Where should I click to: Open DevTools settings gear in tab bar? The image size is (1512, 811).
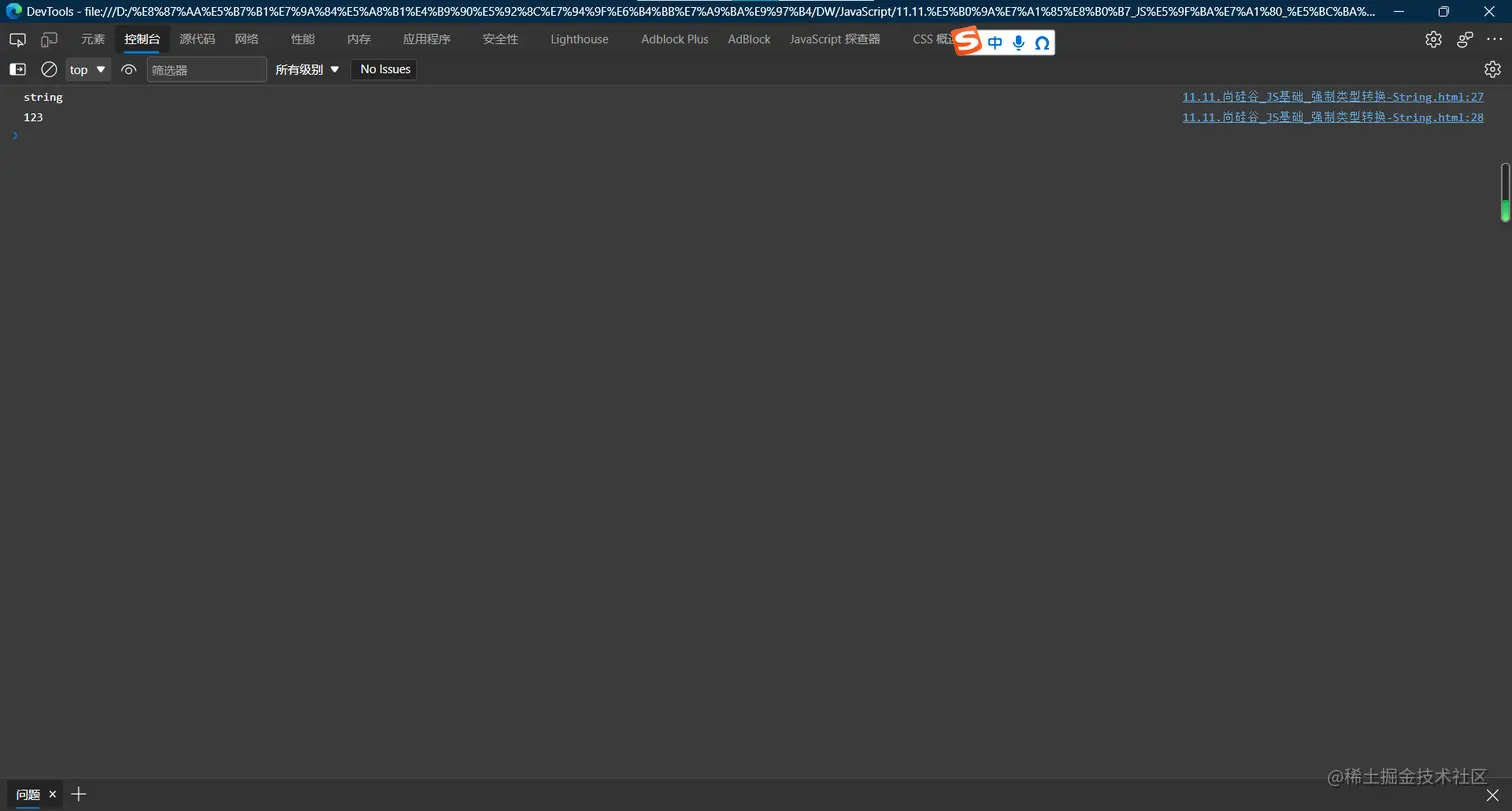coord(1433,40)
